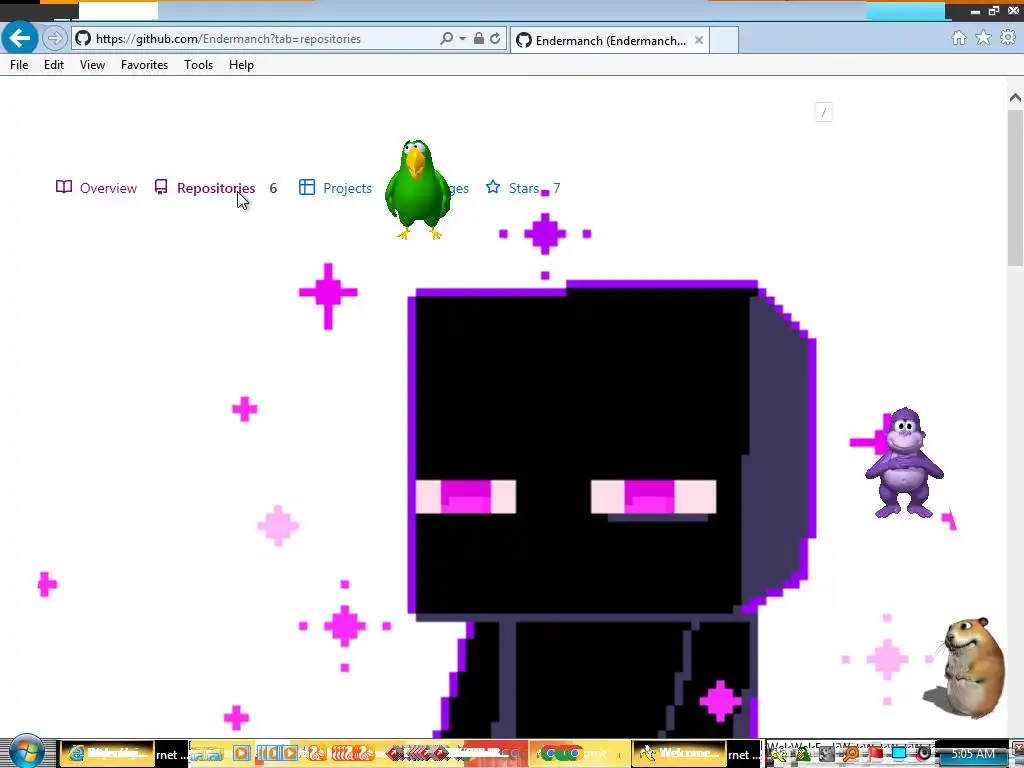Click the magnifier search icon in address bar

pyautogui.click(x=446, y=39)
